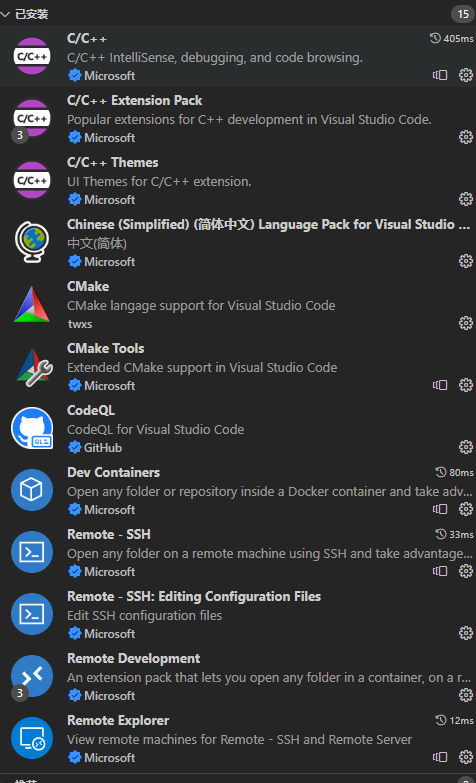Click the globe icon of Chinese Language Pack
The image size is (476, 783).
pos(32,242)
